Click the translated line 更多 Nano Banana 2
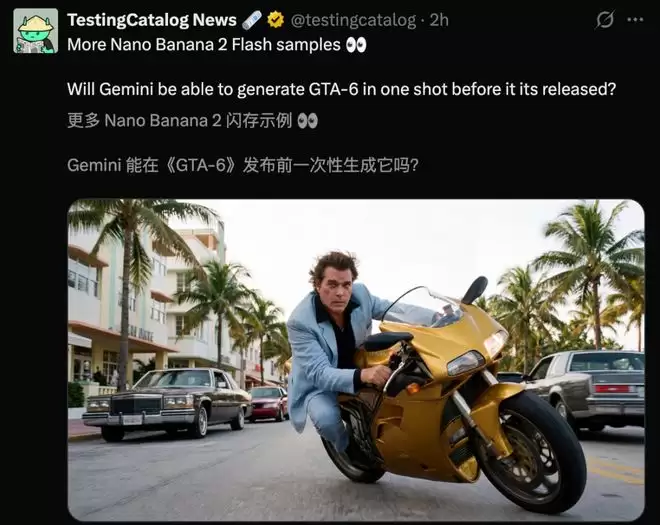Image resolution: width=660 pixels, height=525 pixels. pos(179,121)
